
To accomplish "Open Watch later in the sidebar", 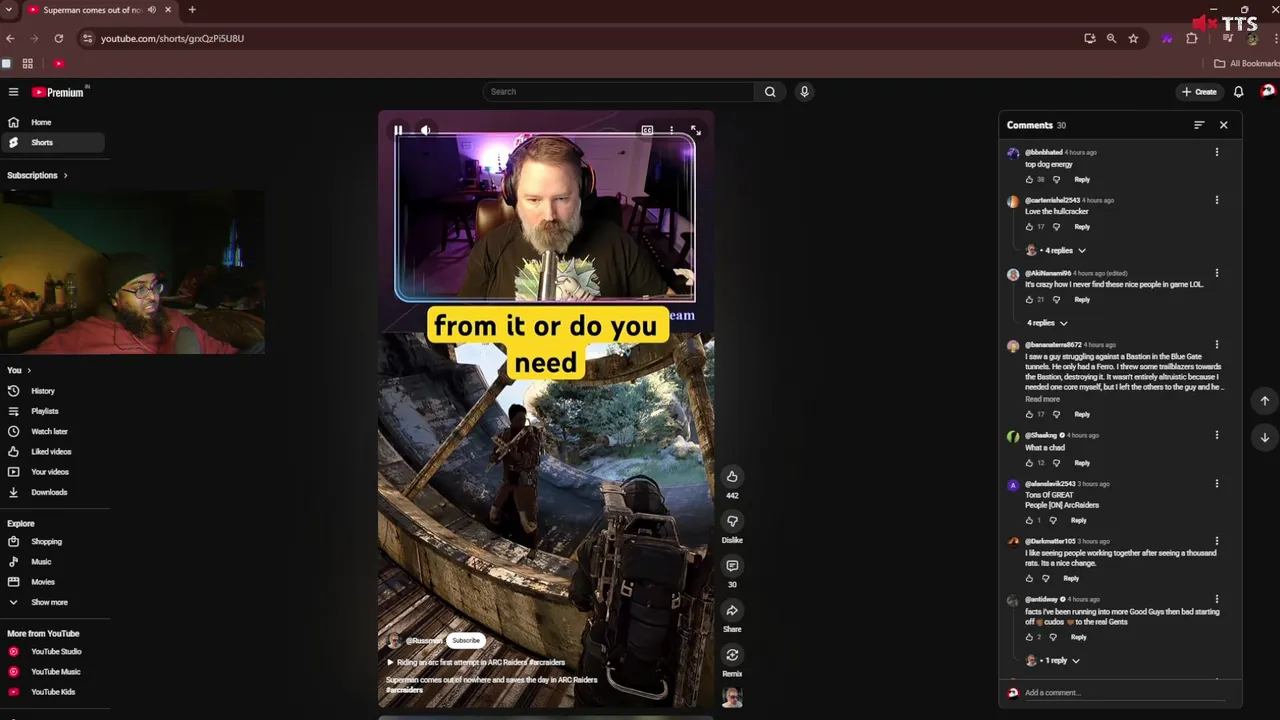I will point(53,431).
